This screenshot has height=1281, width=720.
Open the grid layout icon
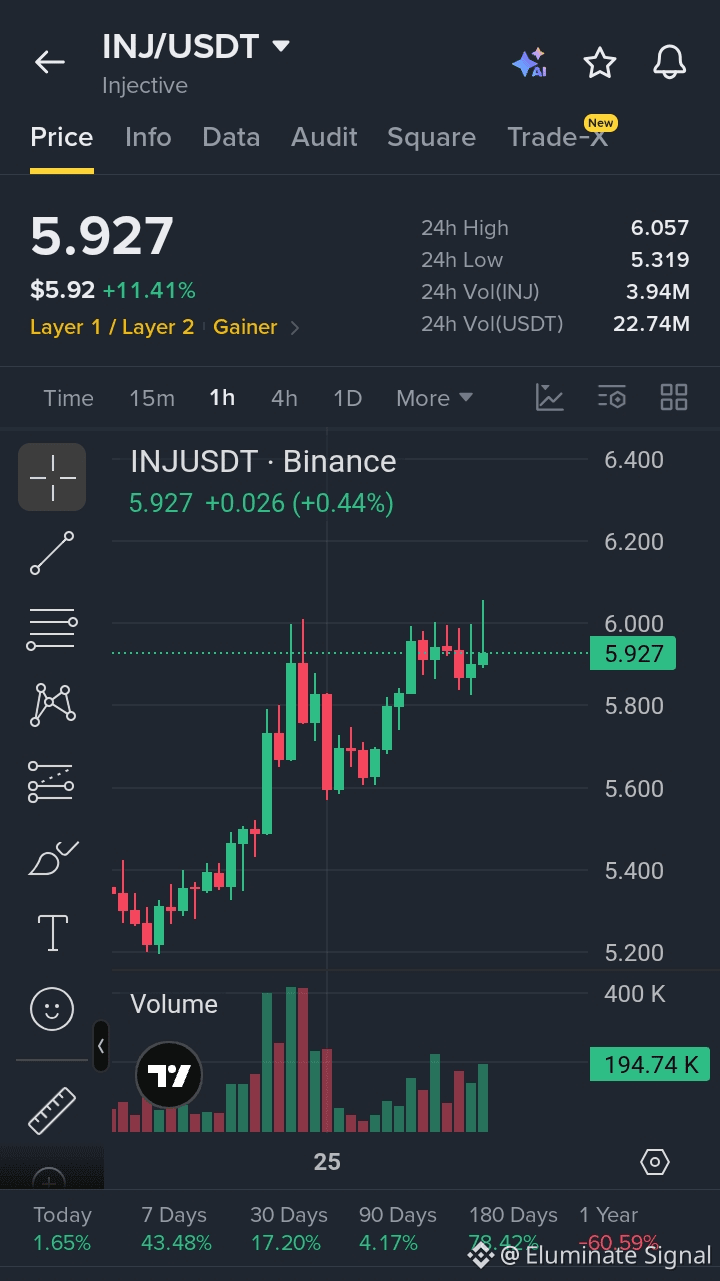pyautogui.click(x=674, y=397)
